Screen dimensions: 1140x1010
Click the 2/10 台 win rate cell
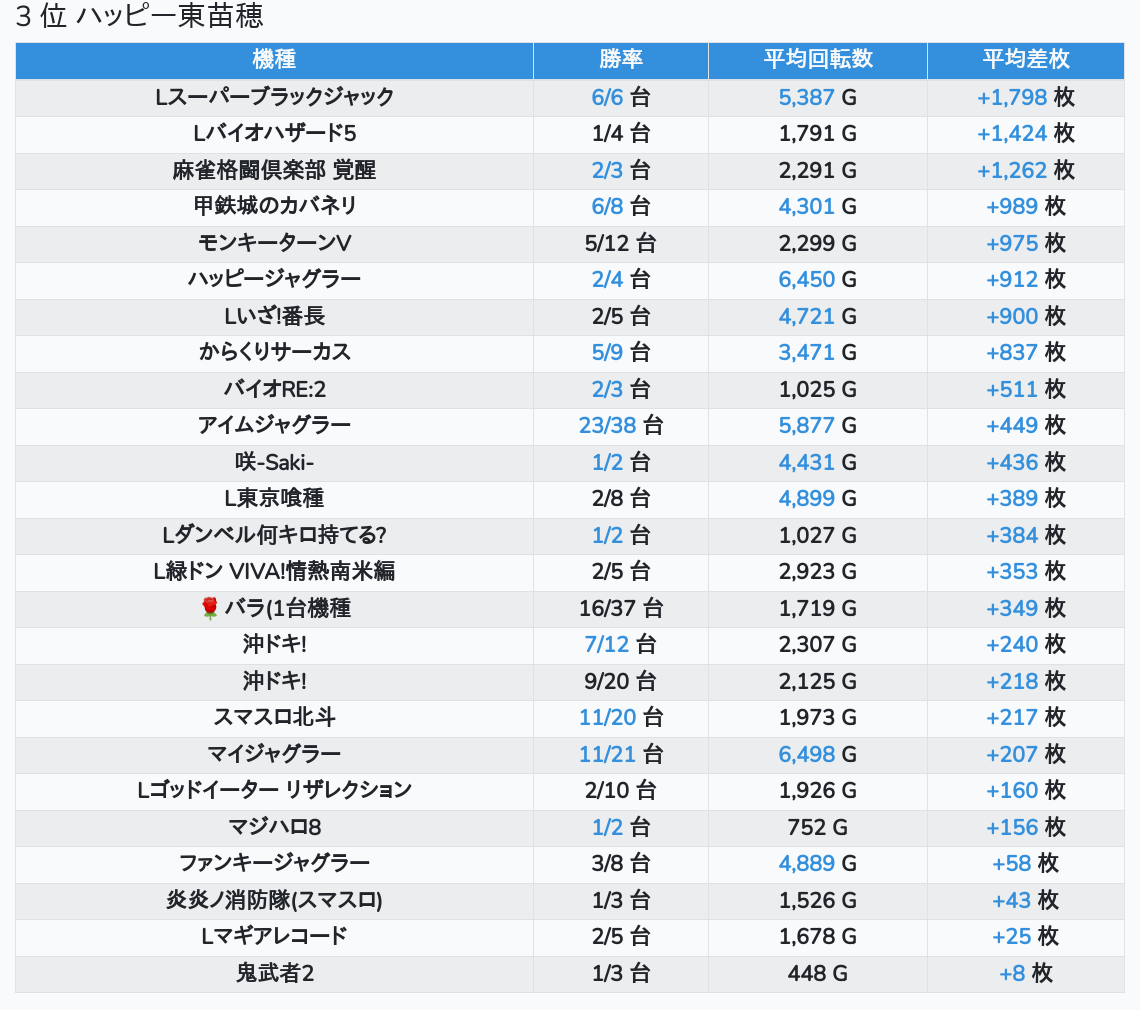(621, 790)
